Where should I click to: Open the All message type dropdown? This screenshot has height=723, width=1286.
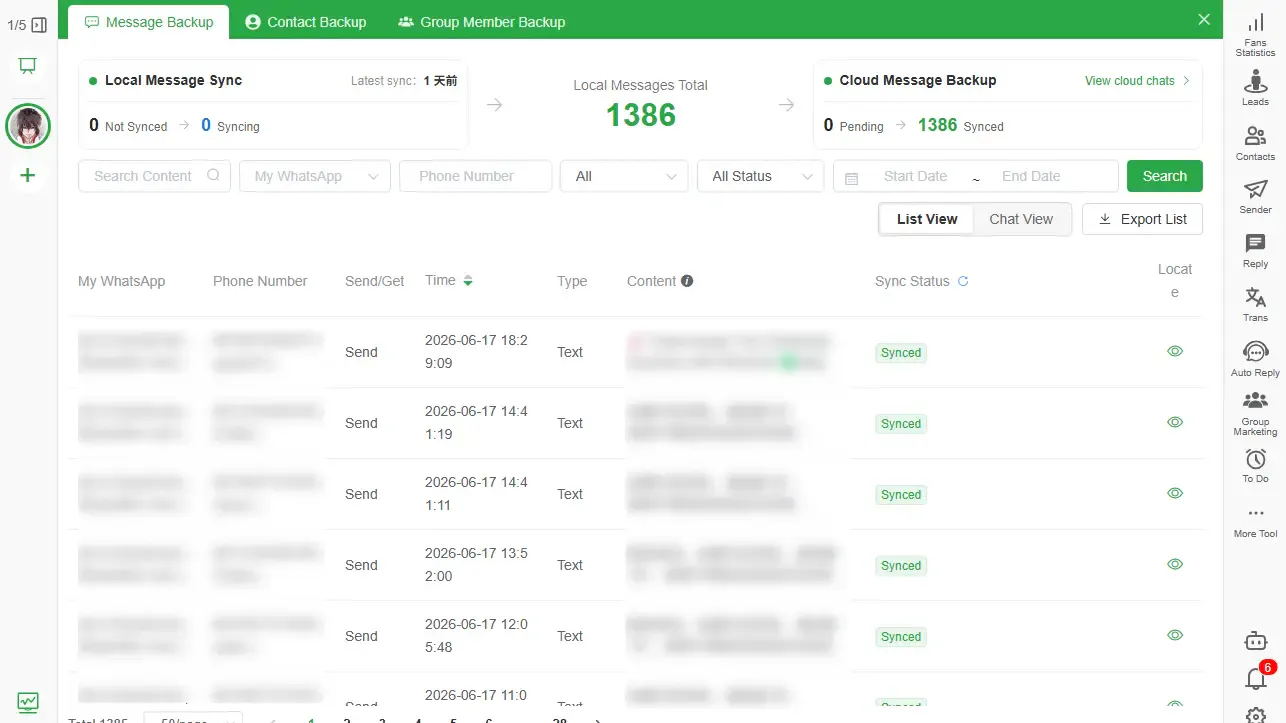(x=624, y=176)
